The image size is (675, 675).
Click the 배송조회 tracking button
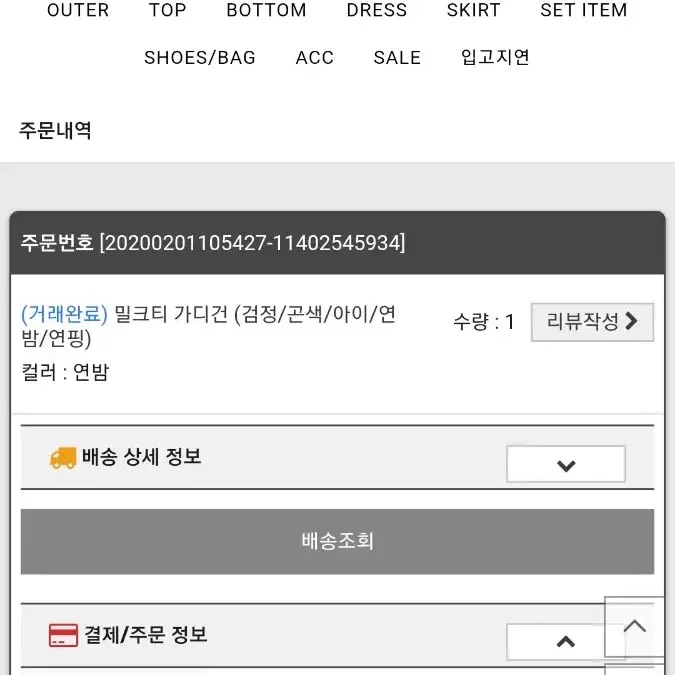[338, 542]
